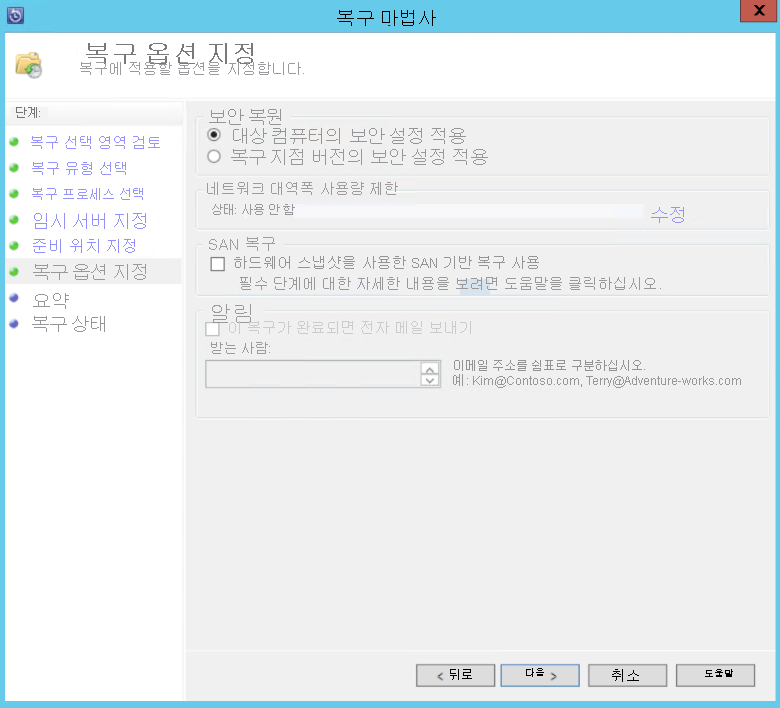This screenshot has width=780, height=708.
Task: Click the example text 'Kim@Contoso.com, Terry@Adventure-works.com'
Action: pos(606,381)
